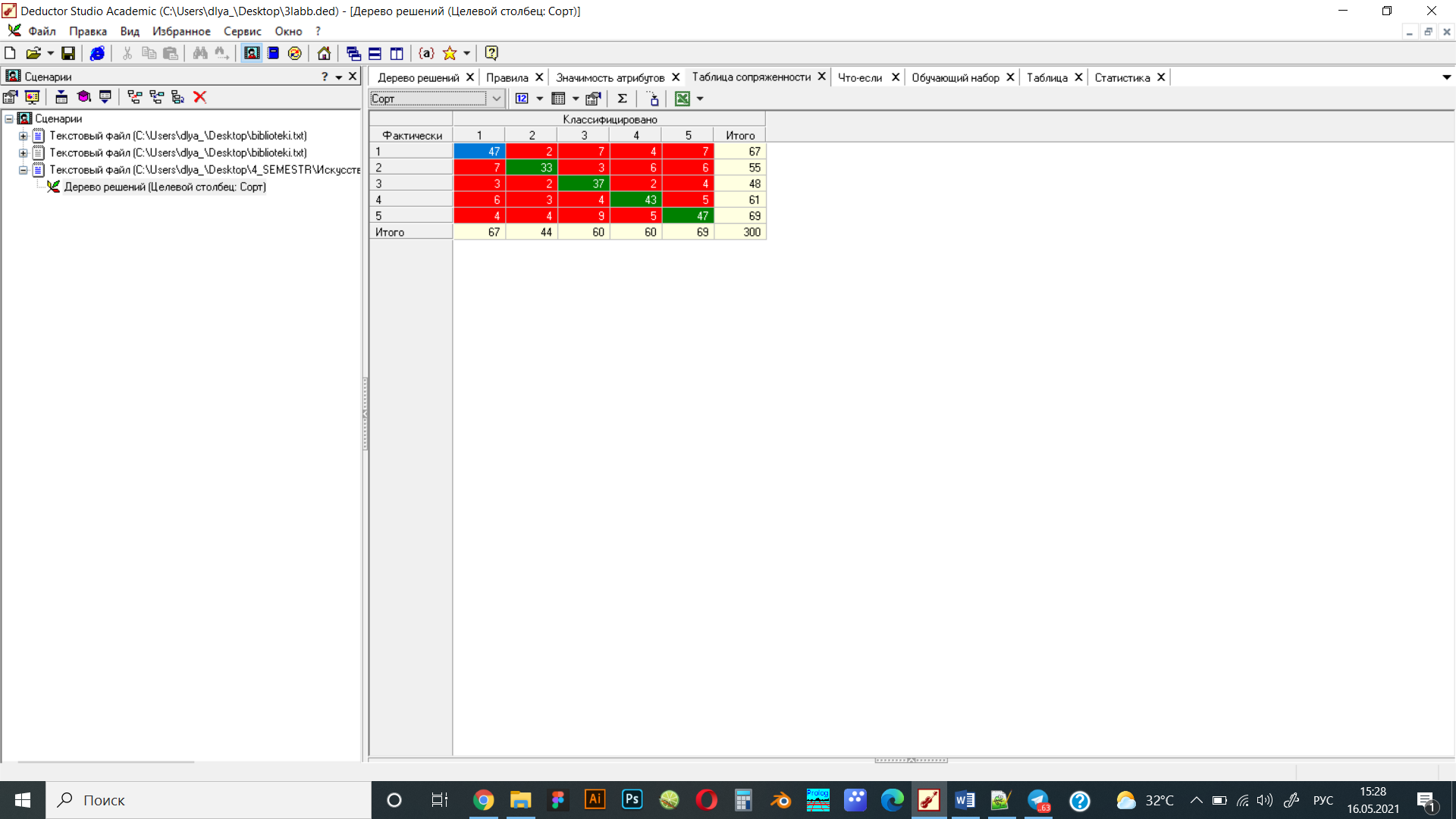1456x819 pixels.
Task: Click the Copy icon in the main toolbar
Action: [149, 53]
